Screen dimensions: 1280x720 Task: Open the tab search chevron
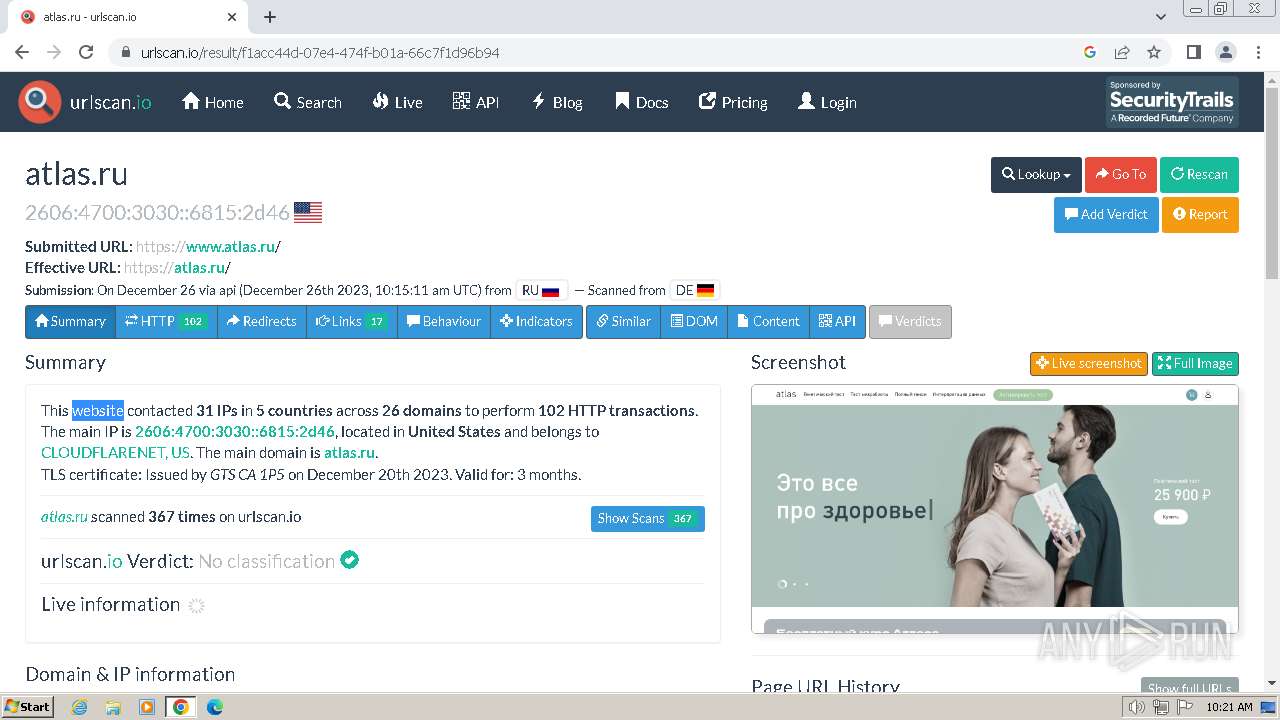(1160, 17)
